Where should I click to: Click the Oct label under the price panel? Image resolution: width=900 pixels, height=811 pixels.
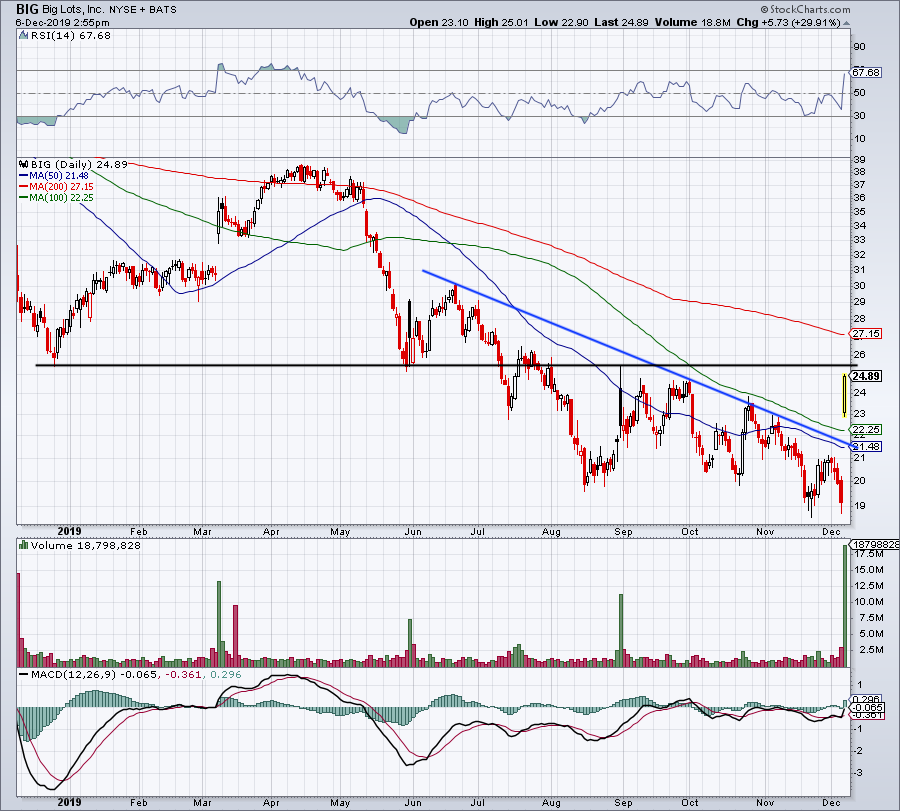pyautogui.click(x=690, y=532)
